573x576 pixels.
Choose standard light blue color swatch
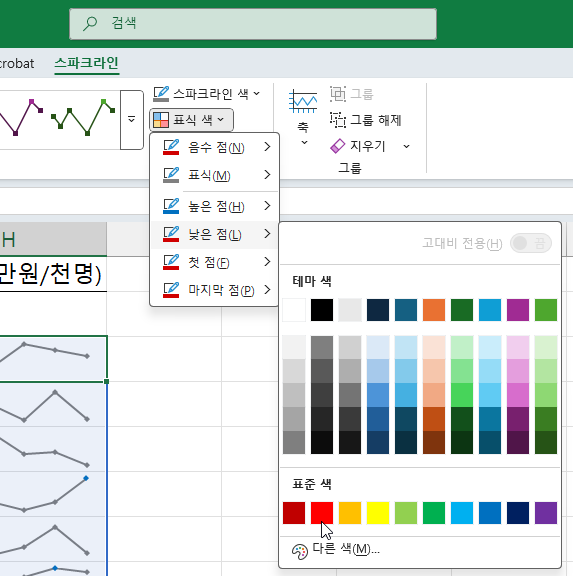point(462,513)
